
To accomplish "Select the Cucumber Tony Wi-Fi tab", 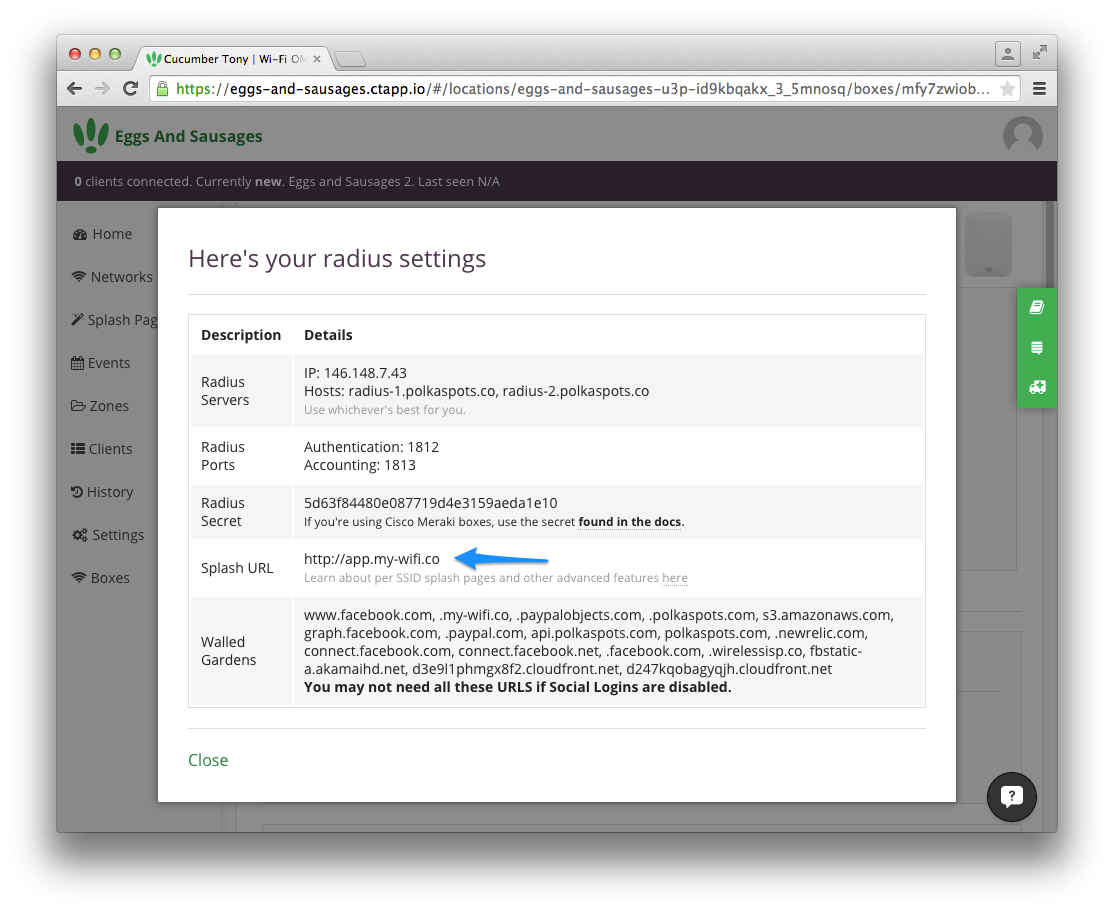I will click(x=232, y=59).
